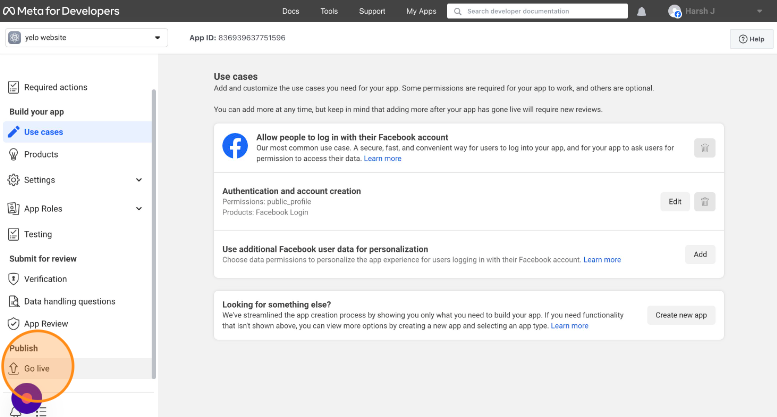Click the Use cases page heading
The width and height of the screenshot is (777, 417).
235,77
